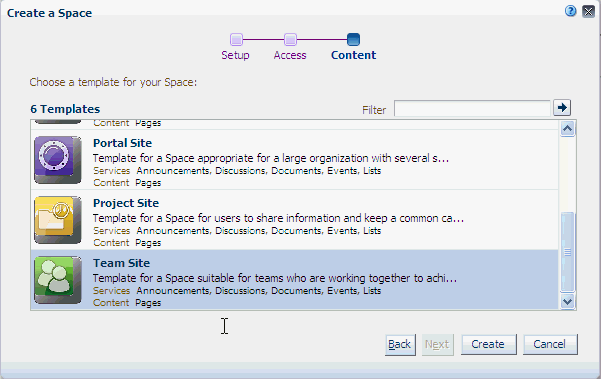
Task: Focus the Filter text field
Action: point(472,108)
